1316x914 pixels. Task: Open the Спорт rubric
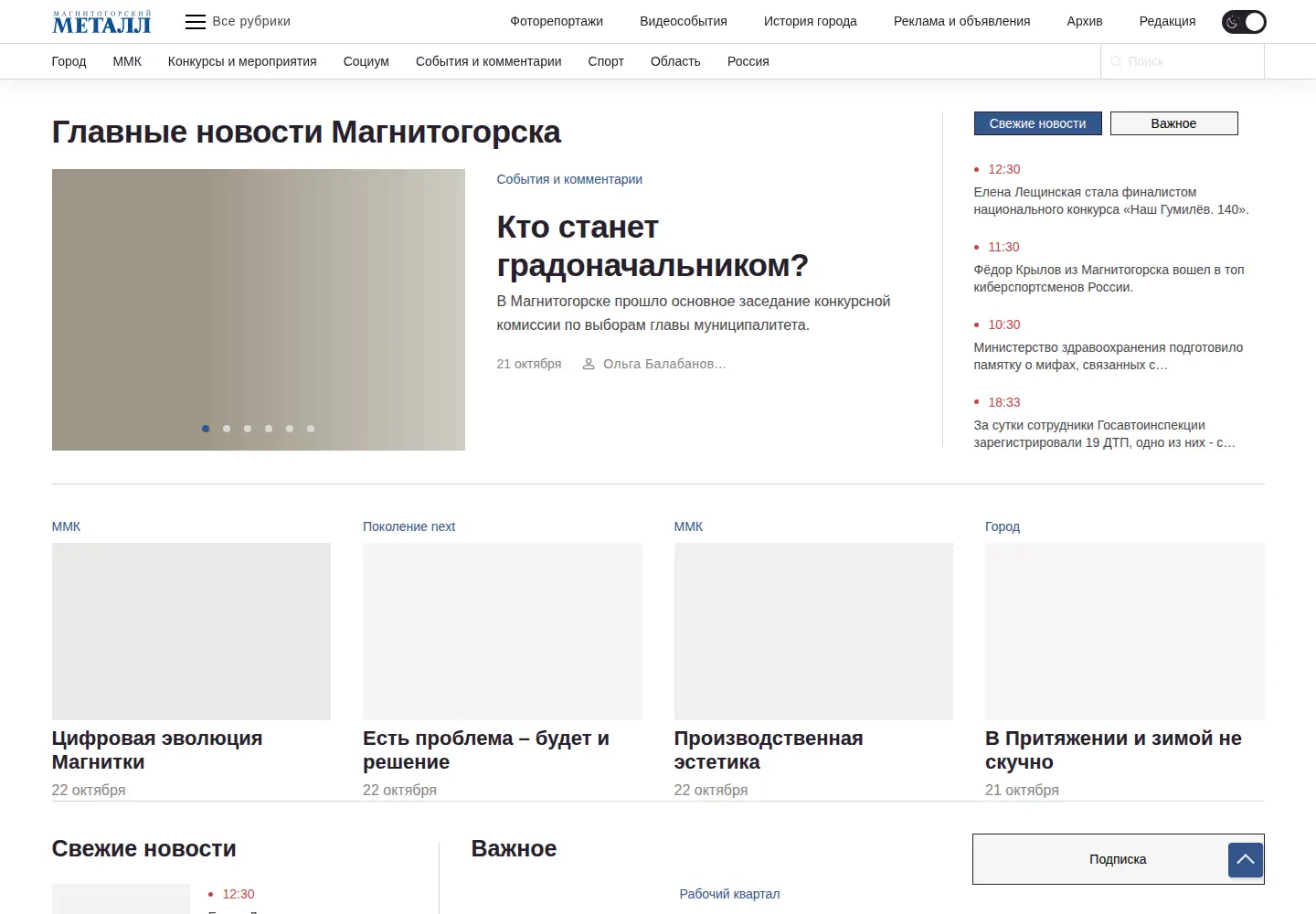coord(606,61)
